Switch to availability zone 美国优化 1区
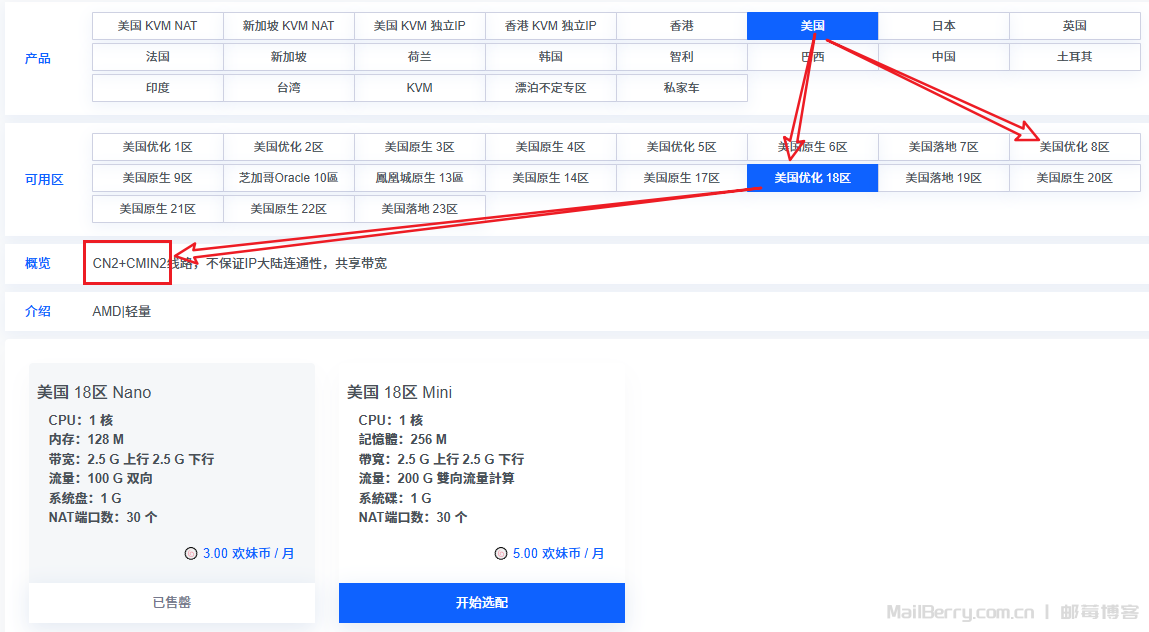Image resolution: width=1149 pixels, height=632 pixels. 157,147
